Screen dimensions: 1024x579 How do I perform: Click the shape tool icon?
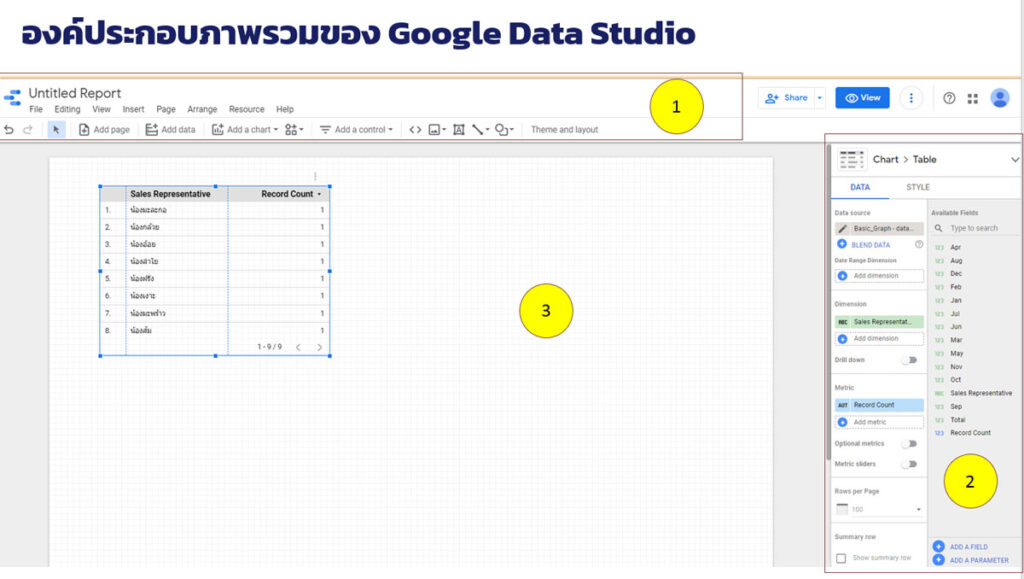pos(504,130)
